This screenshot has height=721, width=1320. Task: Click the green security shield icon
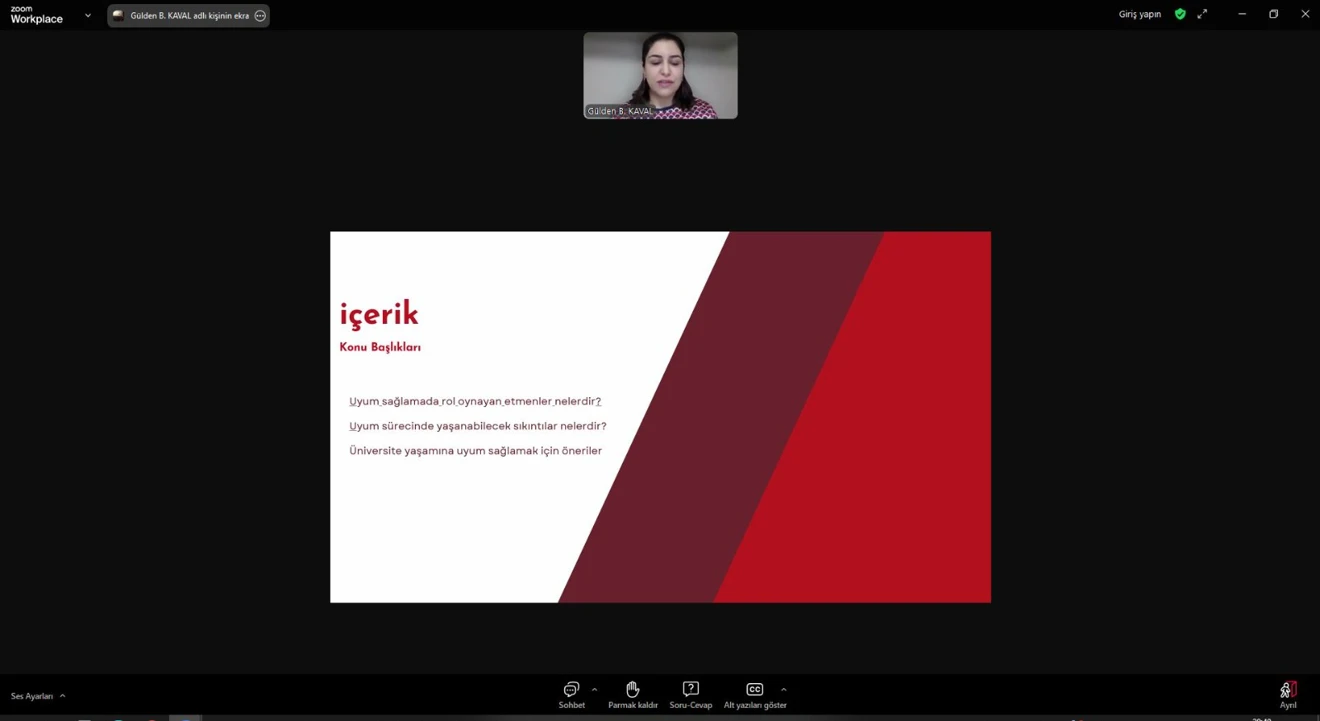point(1180,14)
